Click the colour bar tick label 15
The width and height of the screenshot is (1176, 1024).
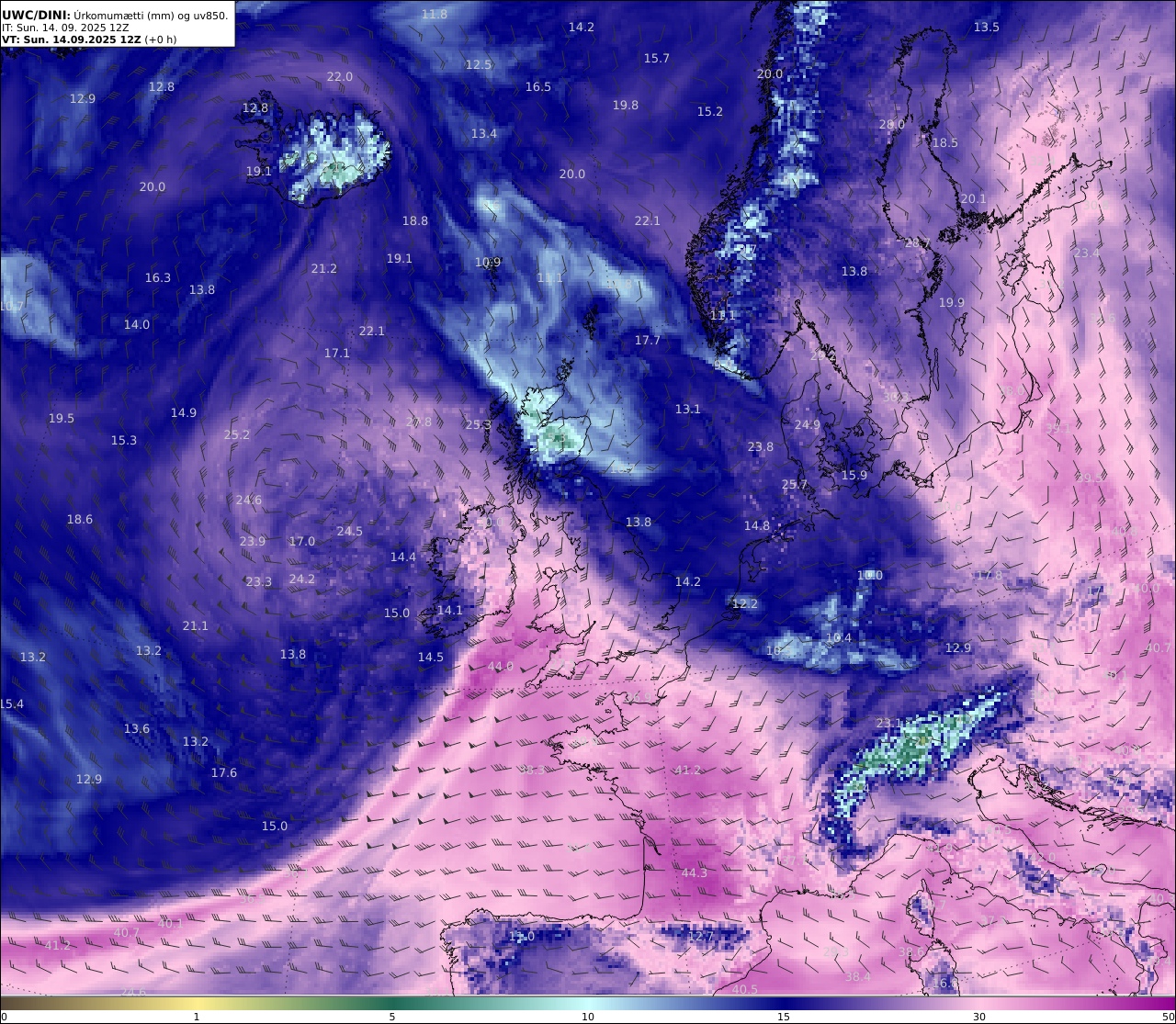(x=784, y=1017)
